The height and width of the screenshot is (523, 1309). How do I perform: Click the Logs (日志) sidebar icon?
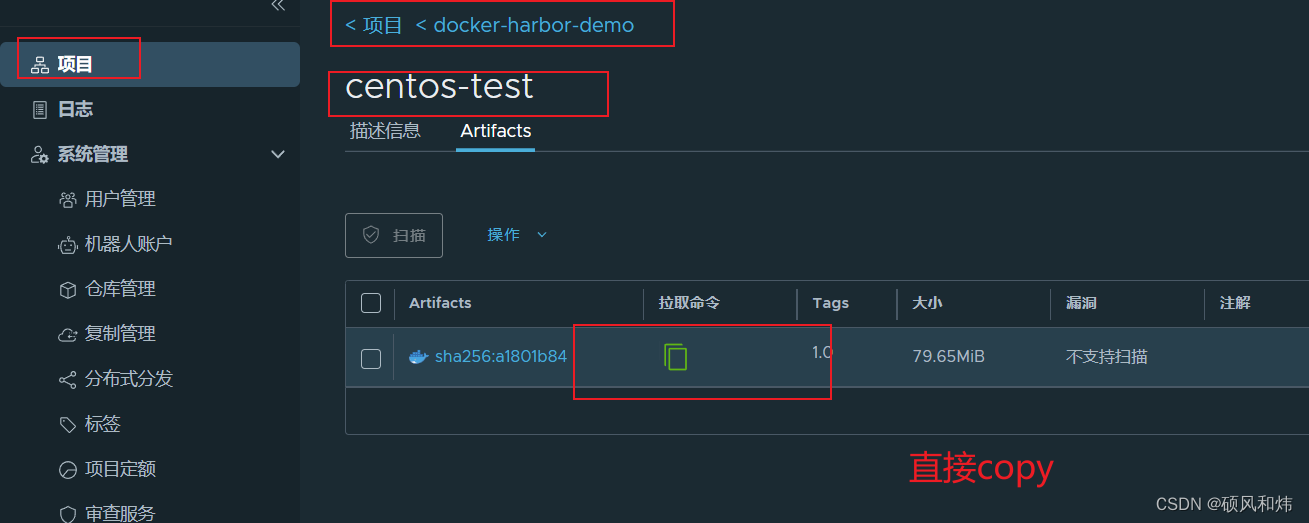[x=40, y=110]
